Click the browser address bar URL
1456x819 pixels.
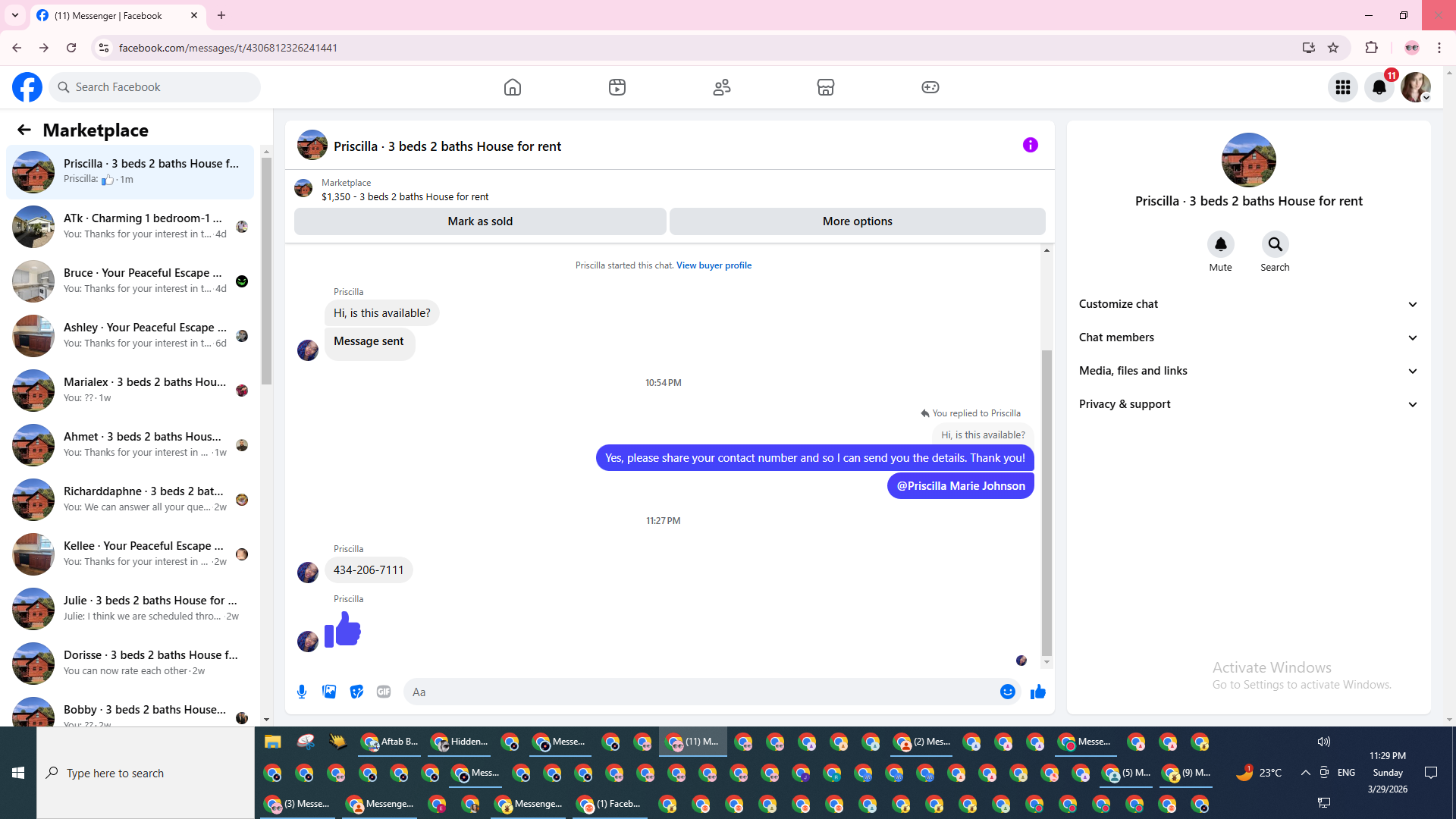[227, 48]
